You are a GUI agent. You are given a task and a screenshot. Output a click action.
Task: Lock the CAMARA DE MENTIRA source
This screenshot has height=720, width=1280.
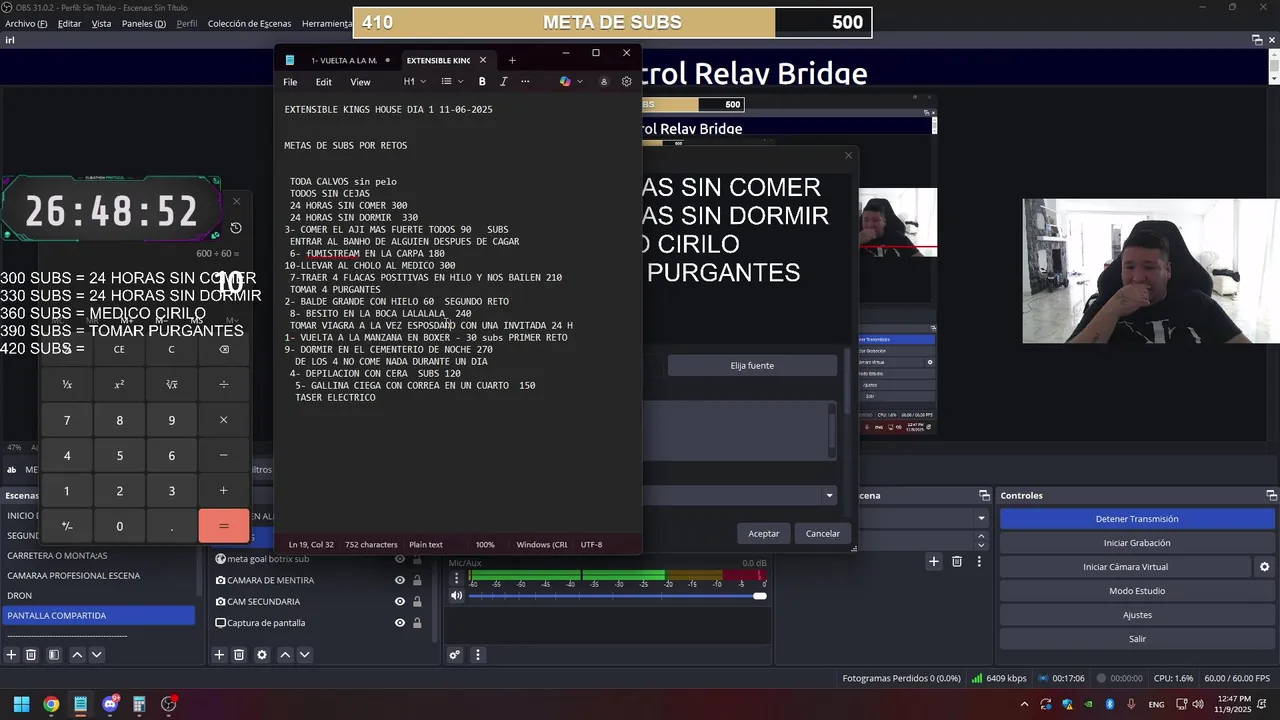(417, 580)
